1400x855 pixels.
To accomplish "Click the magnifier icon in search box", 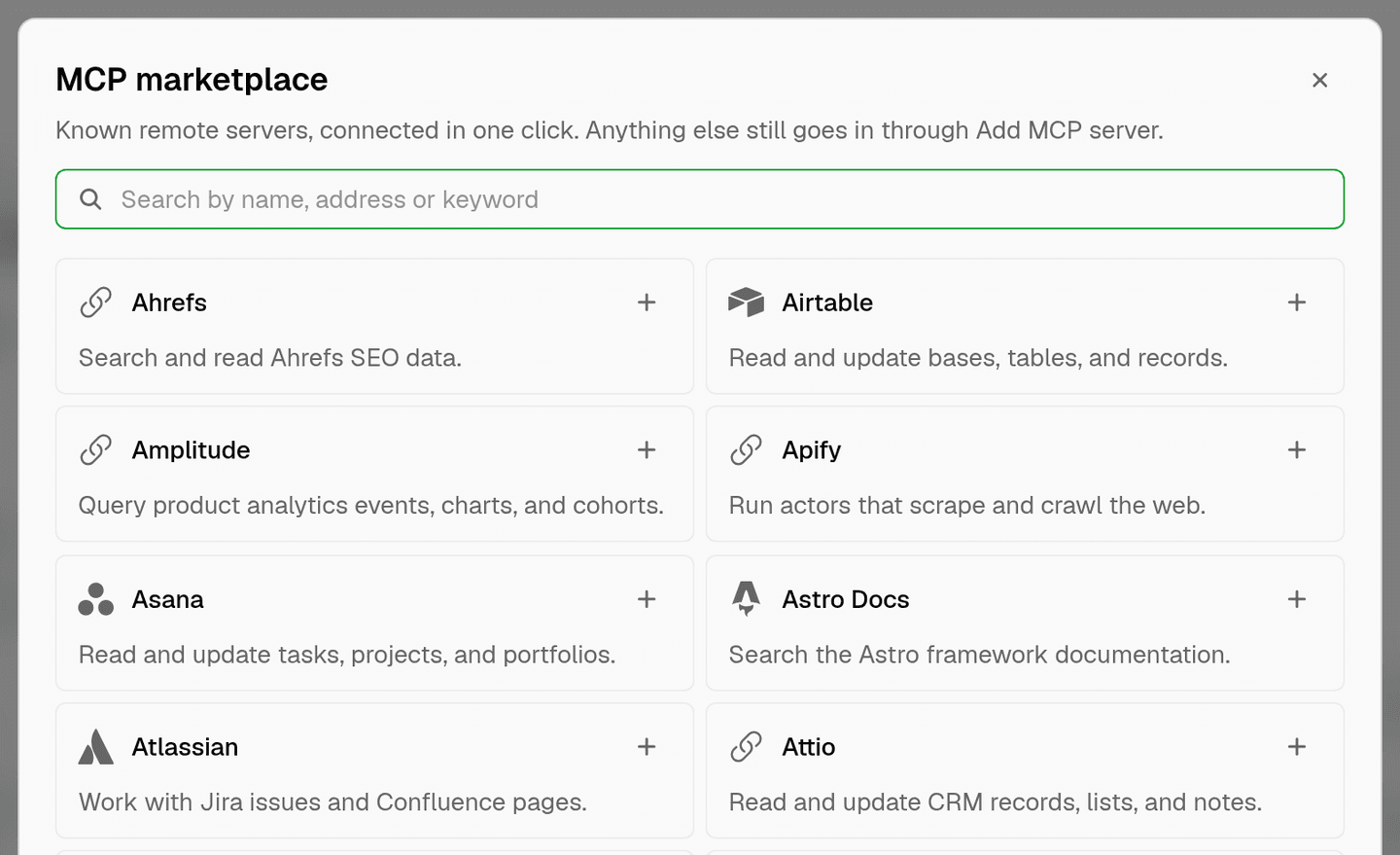I will [90, 199].
